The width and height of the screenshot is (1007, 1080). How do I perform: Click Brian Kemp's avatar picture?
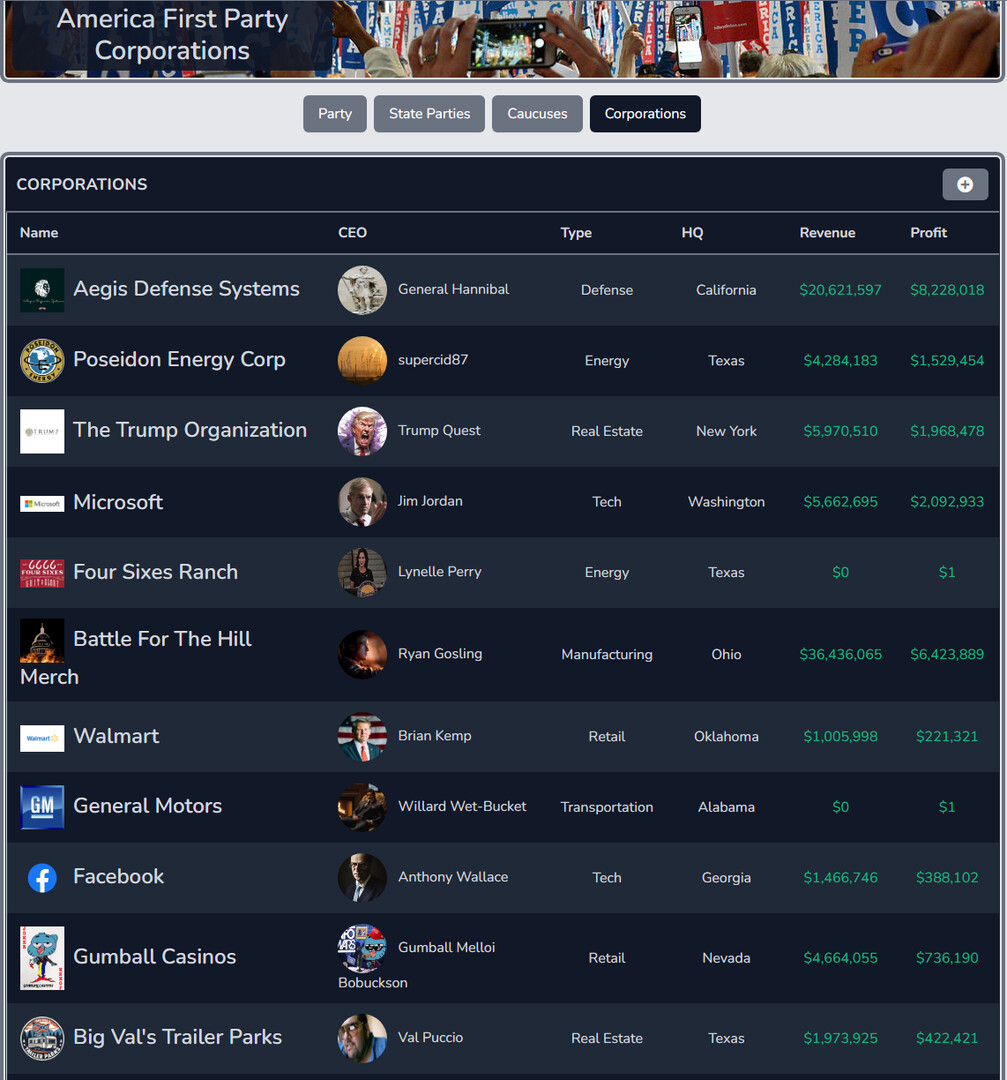pyautogui.click(x=362, y=737)
